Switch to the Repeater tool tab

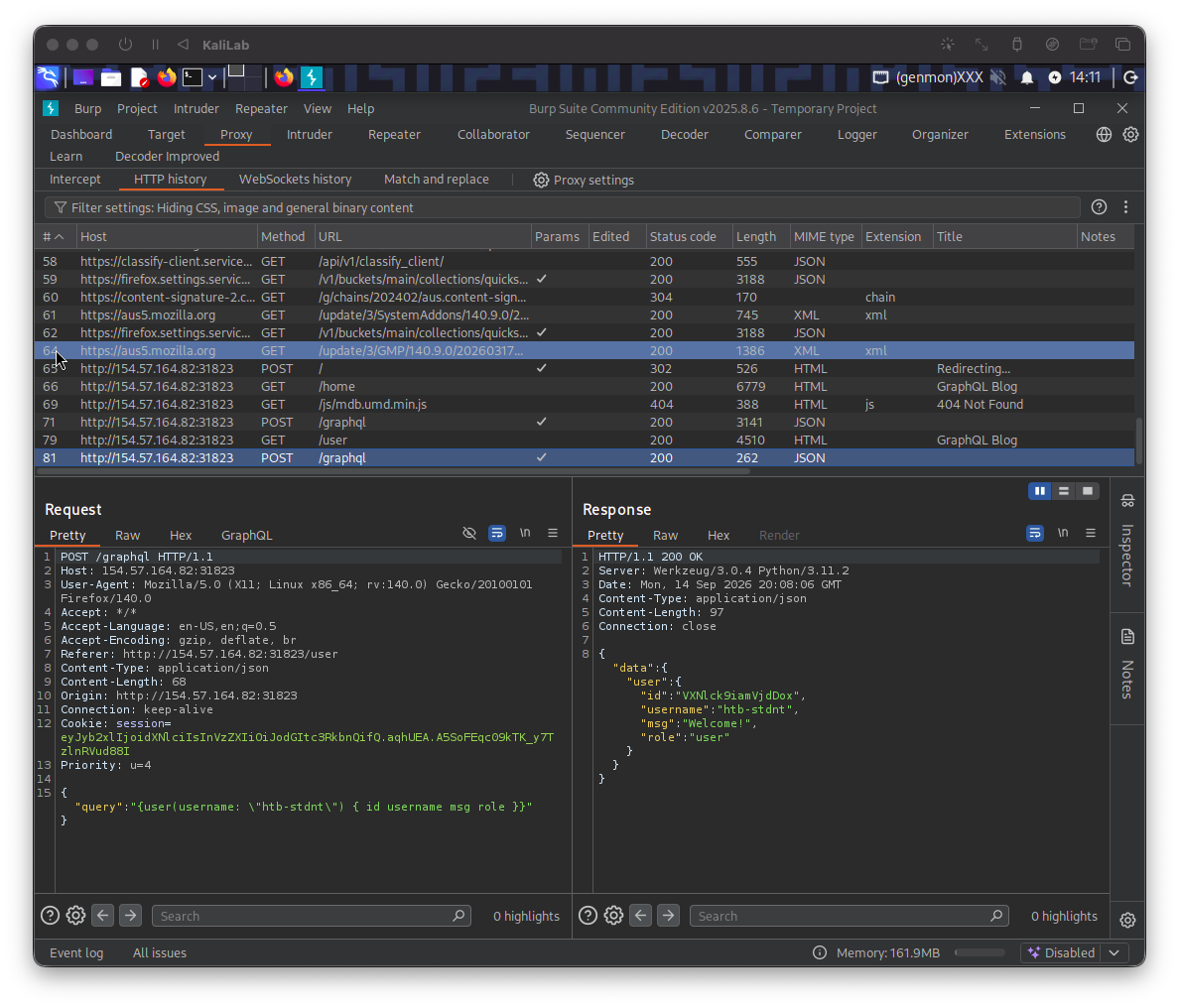pyautogui.click(x=394, y=135)
